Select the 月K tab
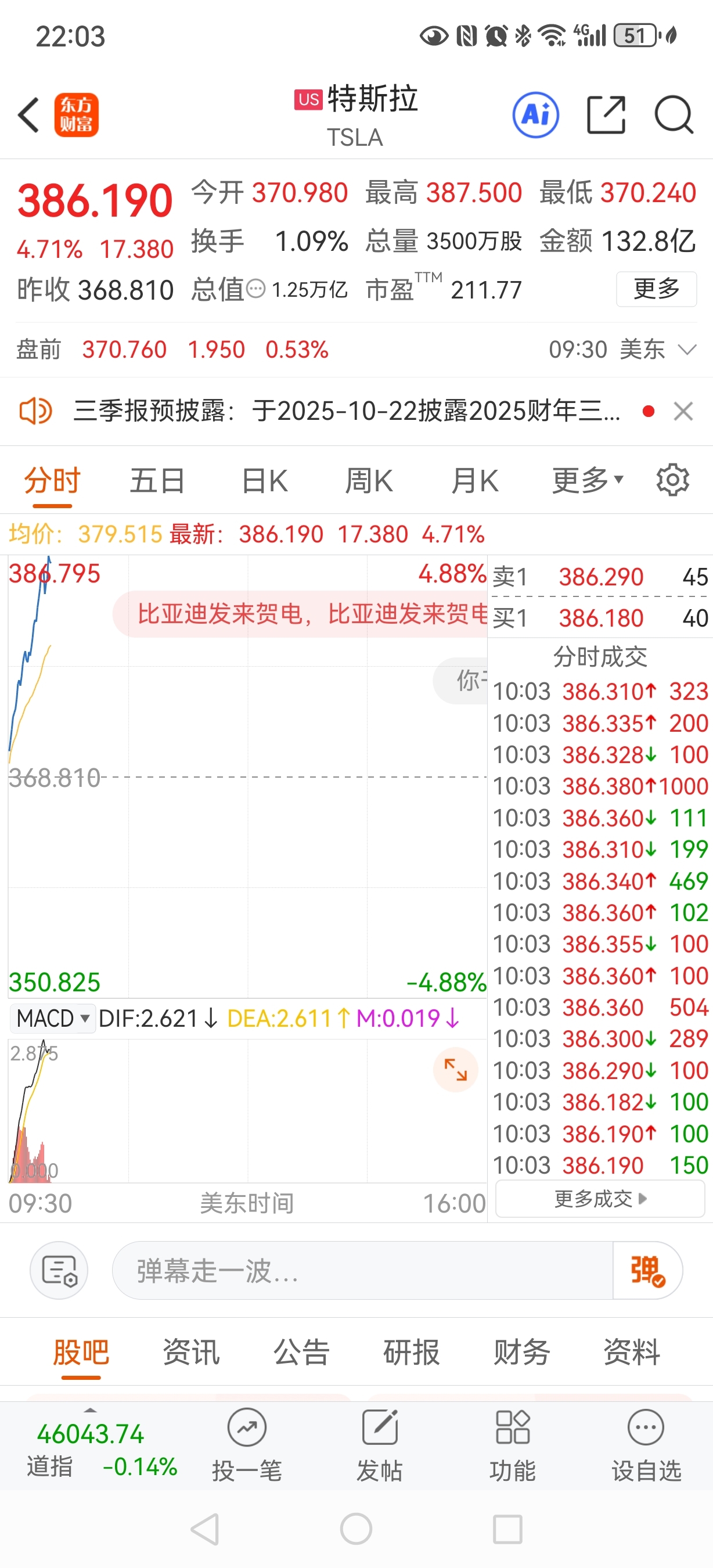The image size is (713, 1568). (474, 480)
